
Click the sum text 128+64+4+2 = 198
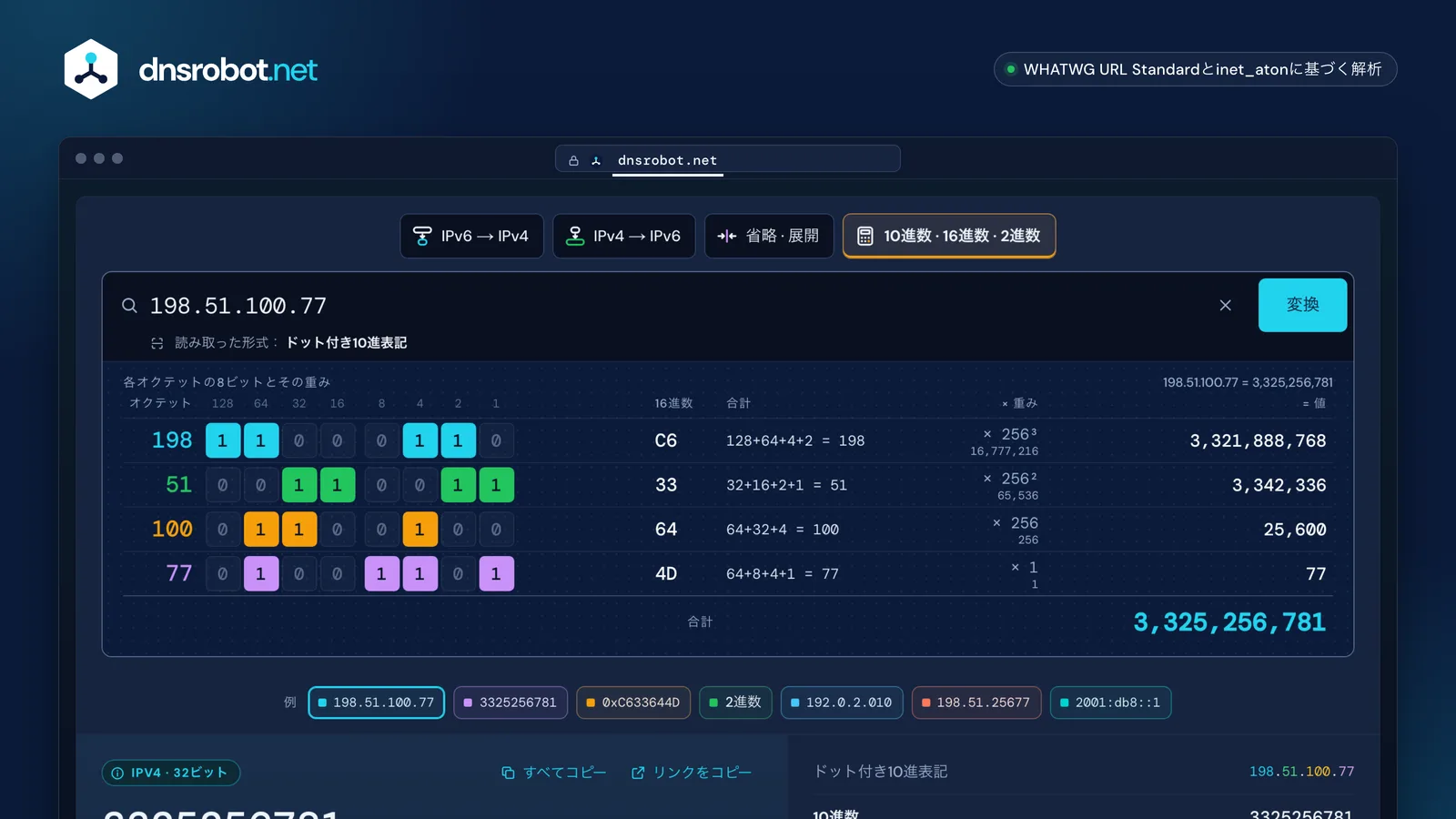tap(795, 440)
